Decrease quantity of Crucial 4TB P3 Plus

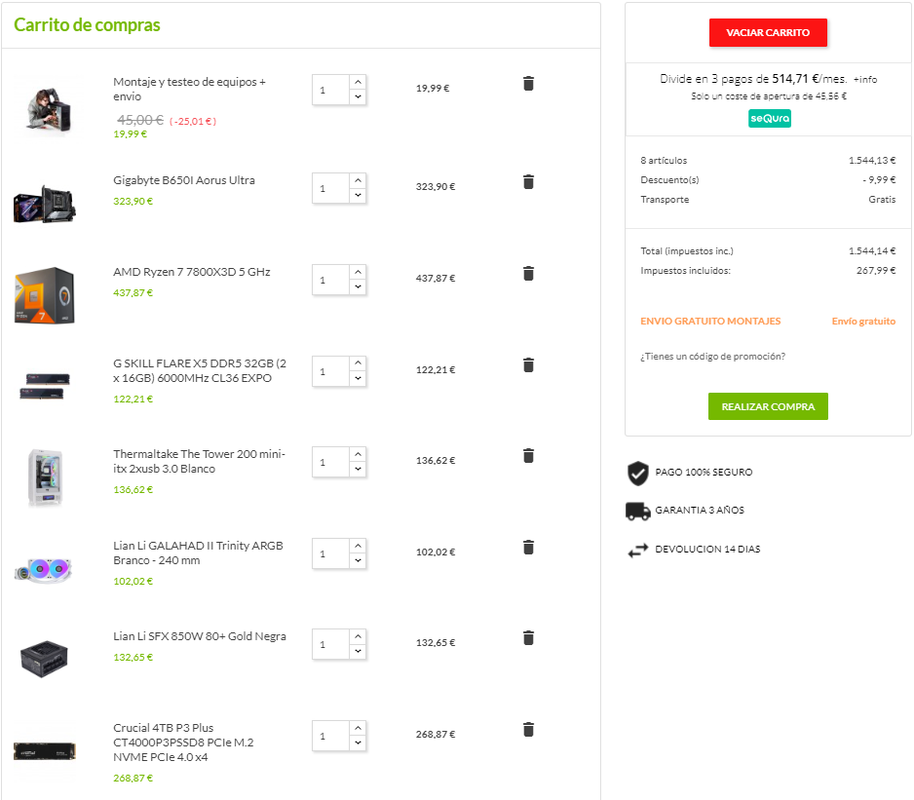point(358,743)
